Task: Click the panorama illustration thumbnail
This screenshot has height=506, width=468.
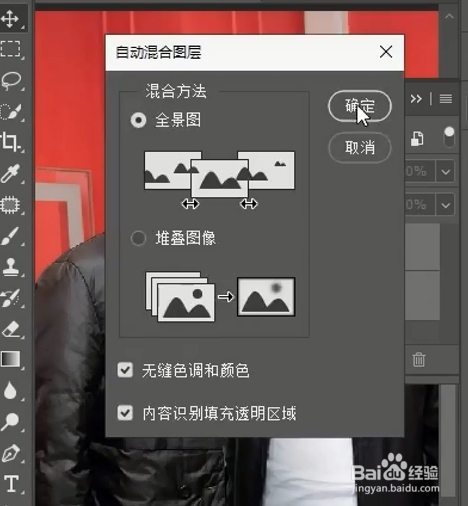Action: [x=219, y=180]
